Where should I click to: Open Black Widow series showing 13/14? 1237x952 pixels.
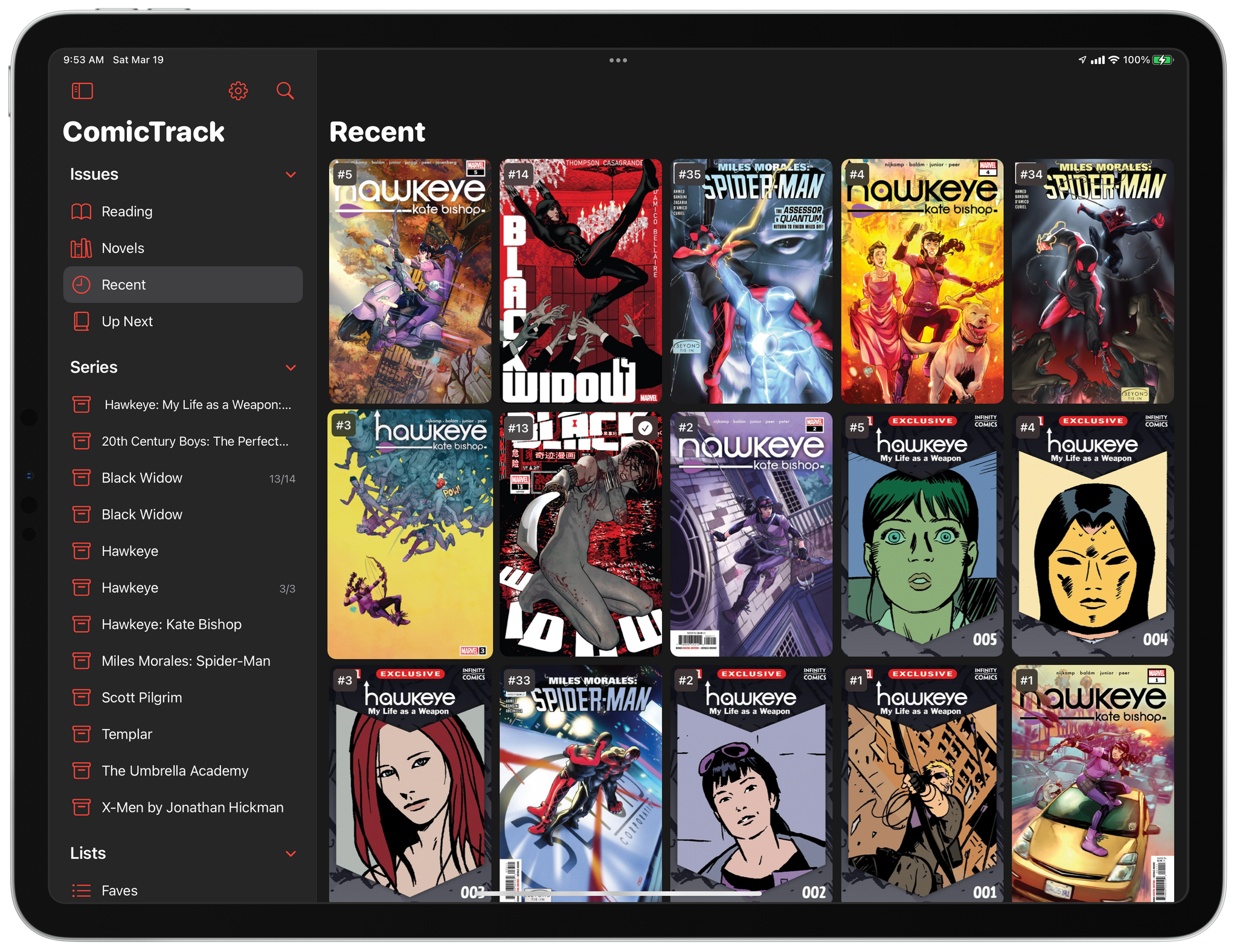[x=183, y=478]
